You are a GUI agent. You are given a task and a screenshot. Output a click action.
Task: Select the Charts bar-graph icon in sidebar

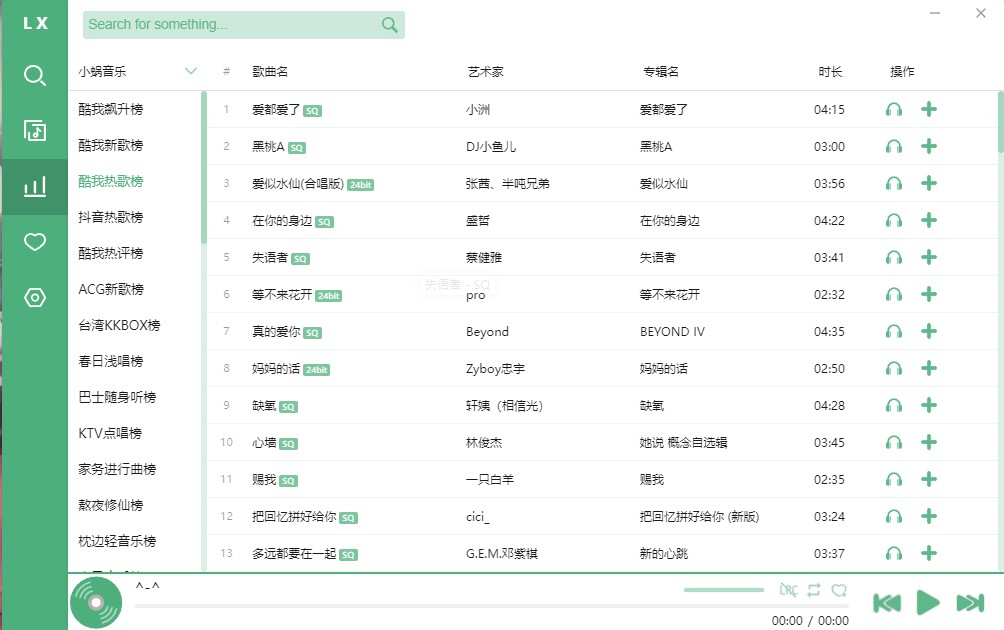click(x=34, y=186)
